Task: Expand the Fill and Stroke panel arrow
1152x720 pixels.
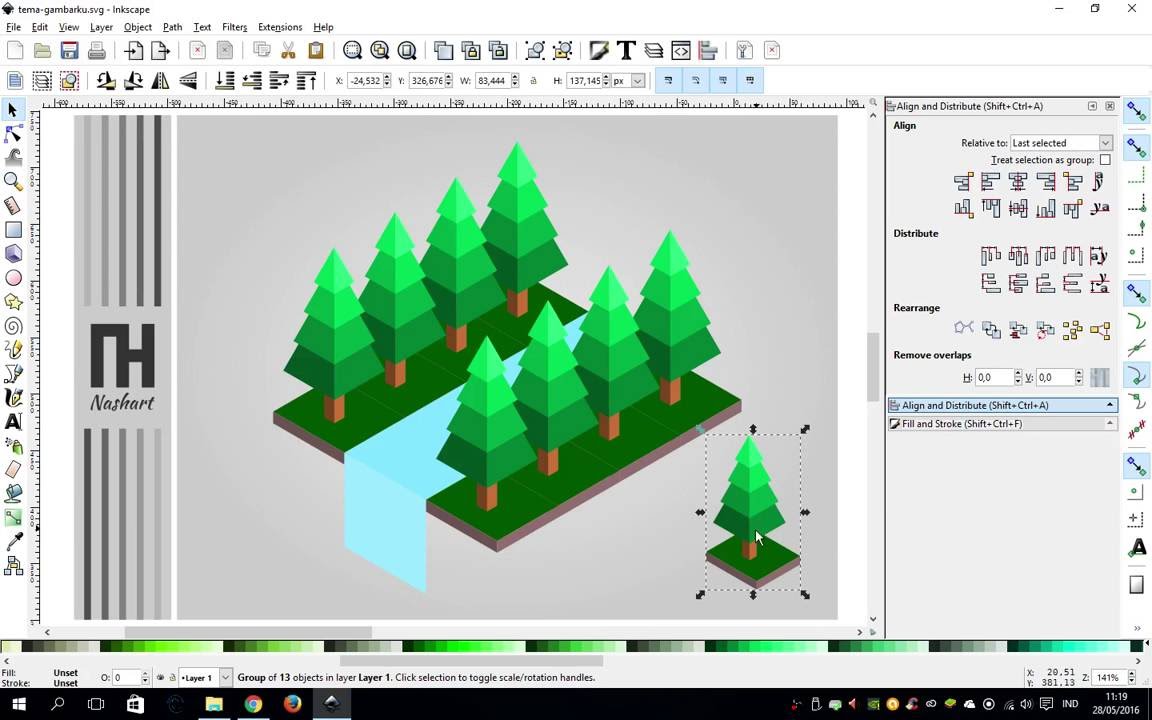Action: click(x=1109, y=423)
